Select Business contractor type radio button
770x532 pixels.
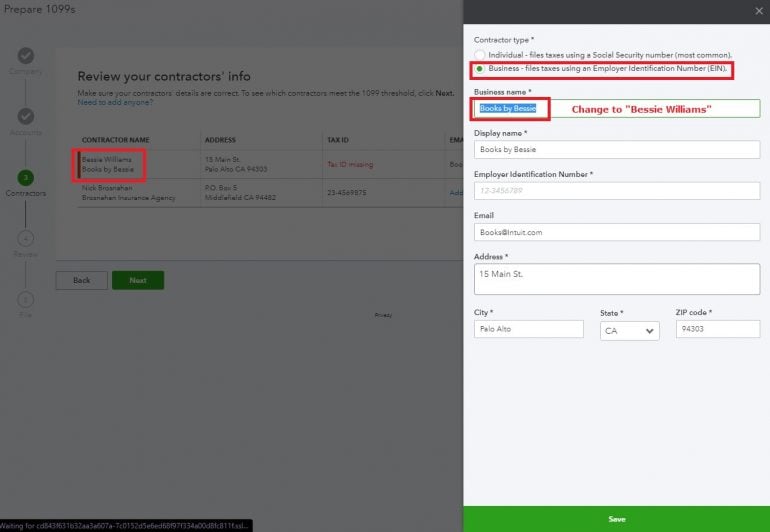click(x=481, y=69)
